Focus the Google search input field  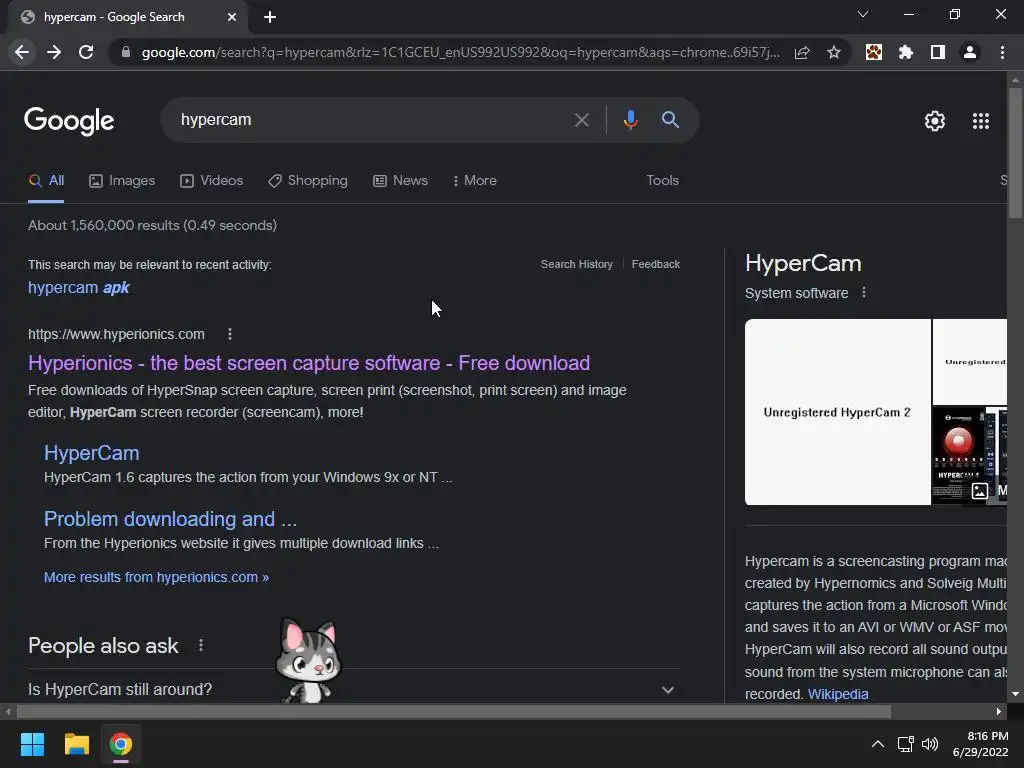click(x=372, y=120)
